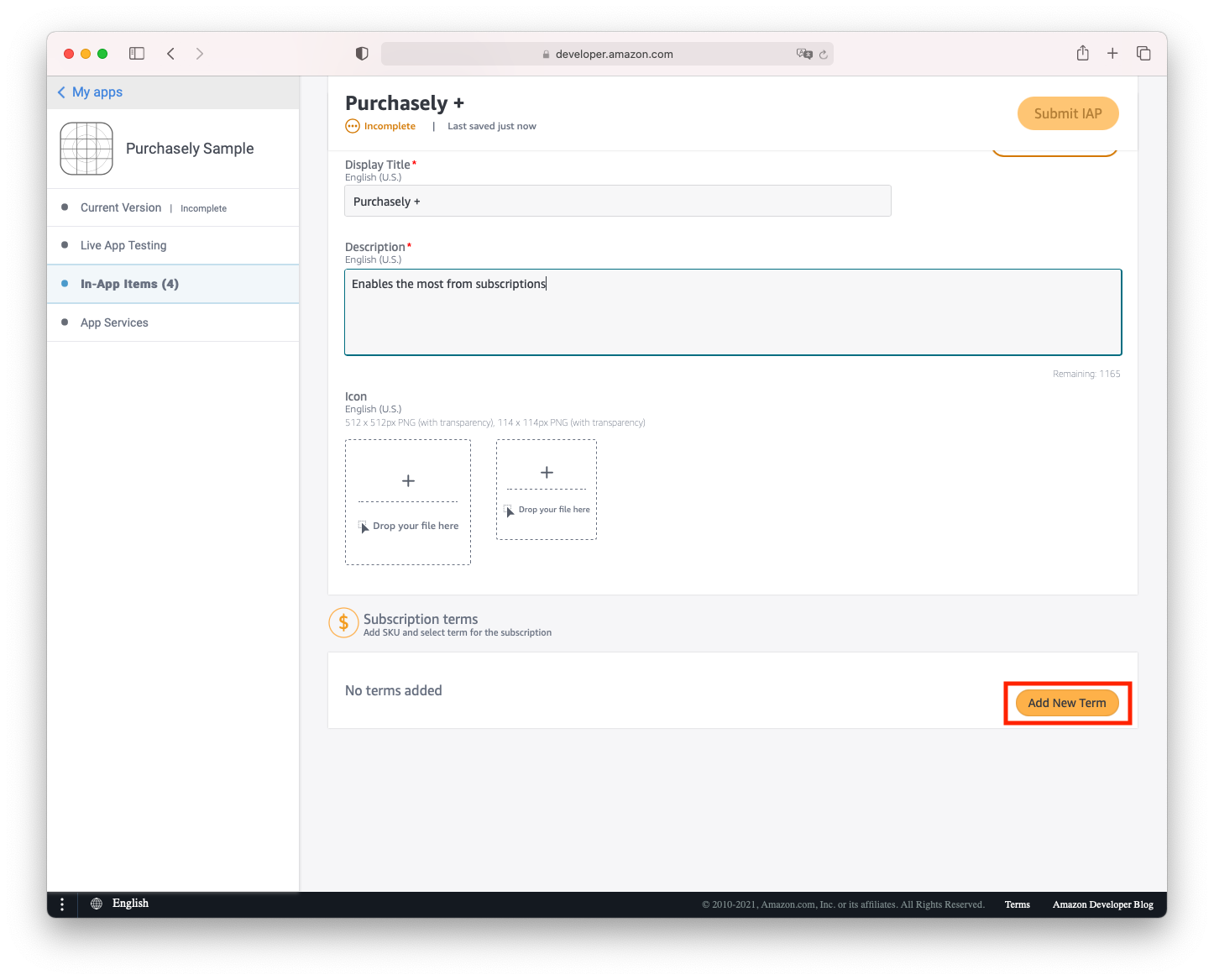
Task: Click the 'No terms added' text
Action: pos(394,690)
